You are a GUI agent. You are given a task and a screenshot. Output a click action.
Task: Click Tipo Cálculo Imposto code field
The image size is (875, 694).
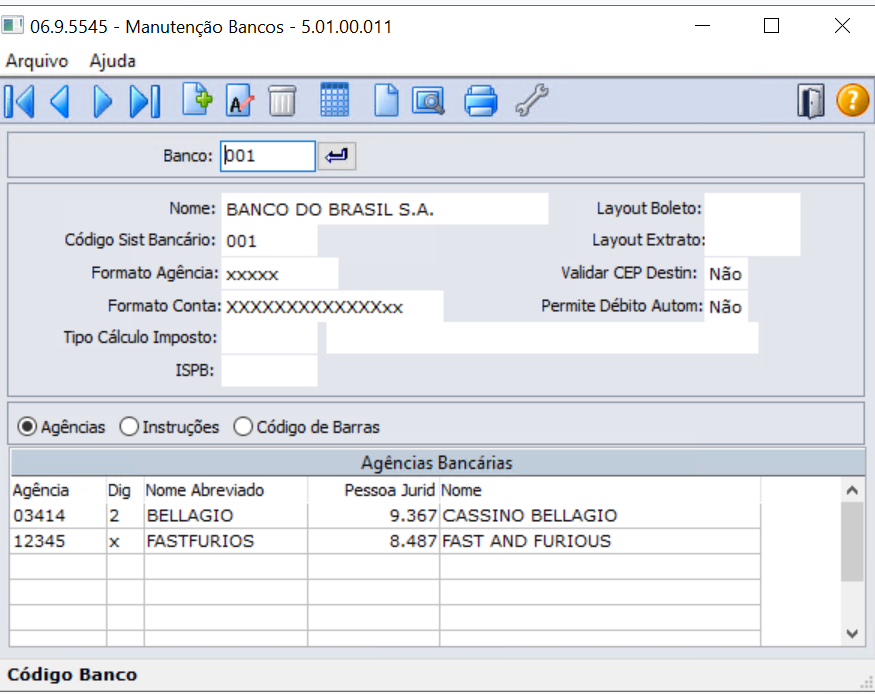tap(270, 338)
